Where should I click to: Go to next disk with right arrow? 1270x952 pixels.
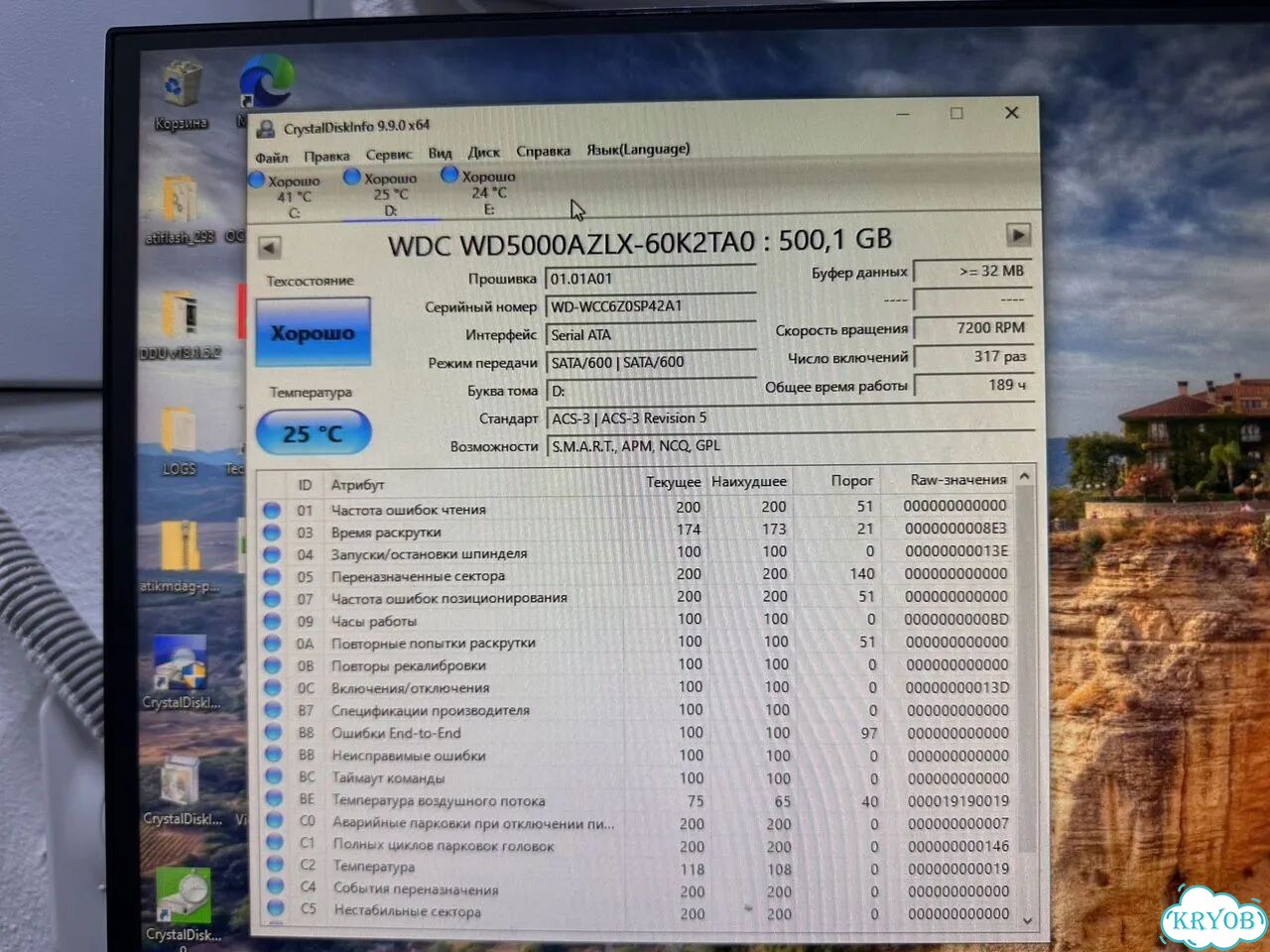(1018, 235)
